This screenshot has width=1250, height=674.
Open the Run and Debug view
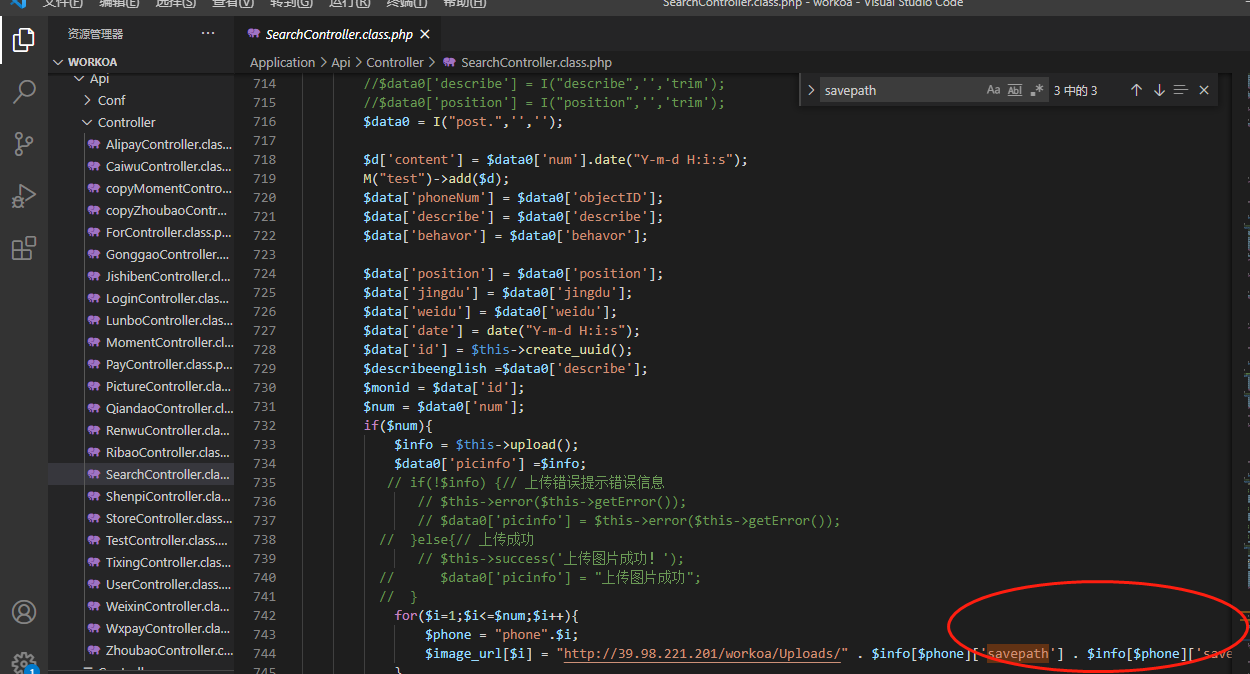23,196
